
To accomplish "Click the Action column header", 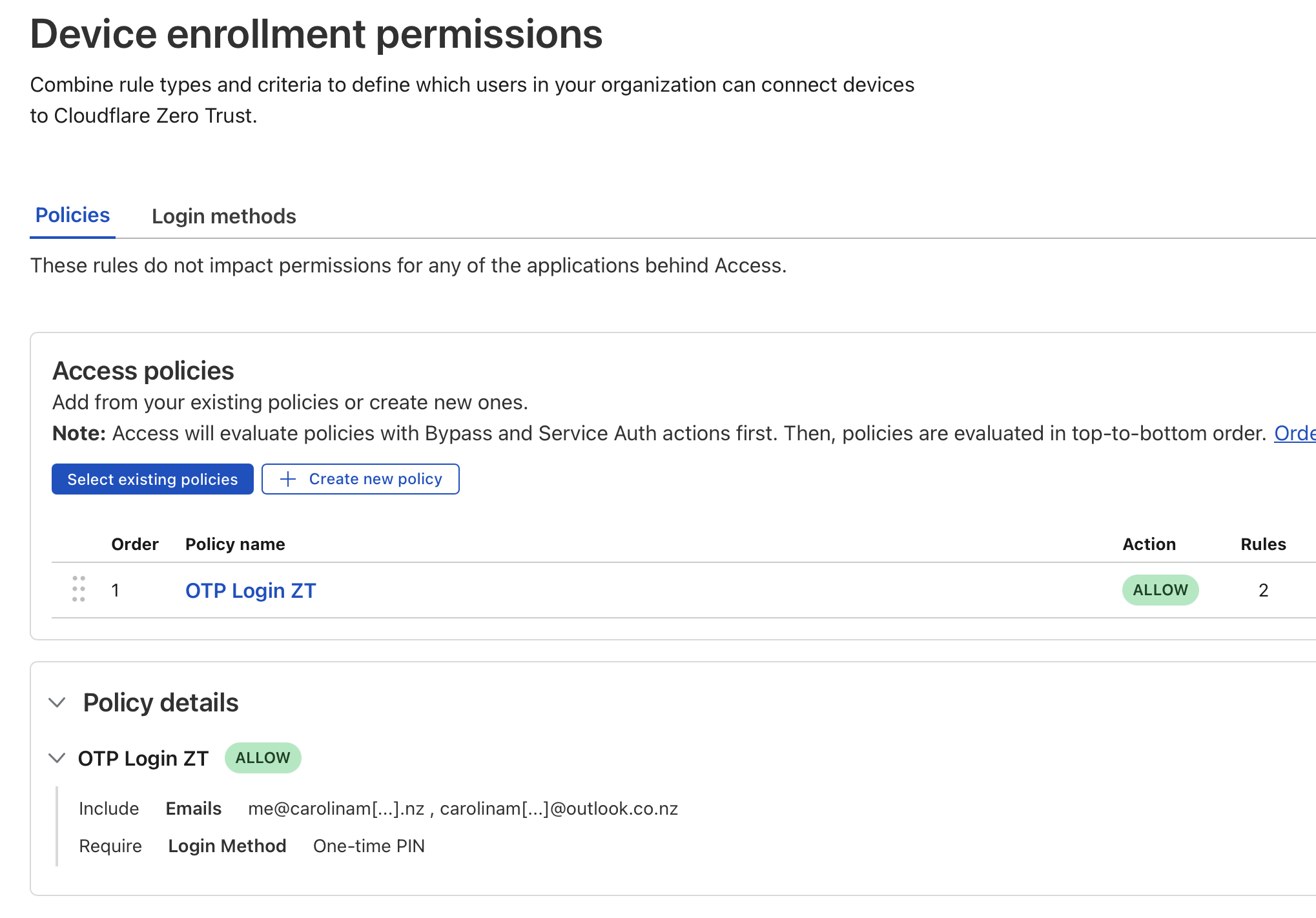I will pyautogui.click(x=1149, y=544).
